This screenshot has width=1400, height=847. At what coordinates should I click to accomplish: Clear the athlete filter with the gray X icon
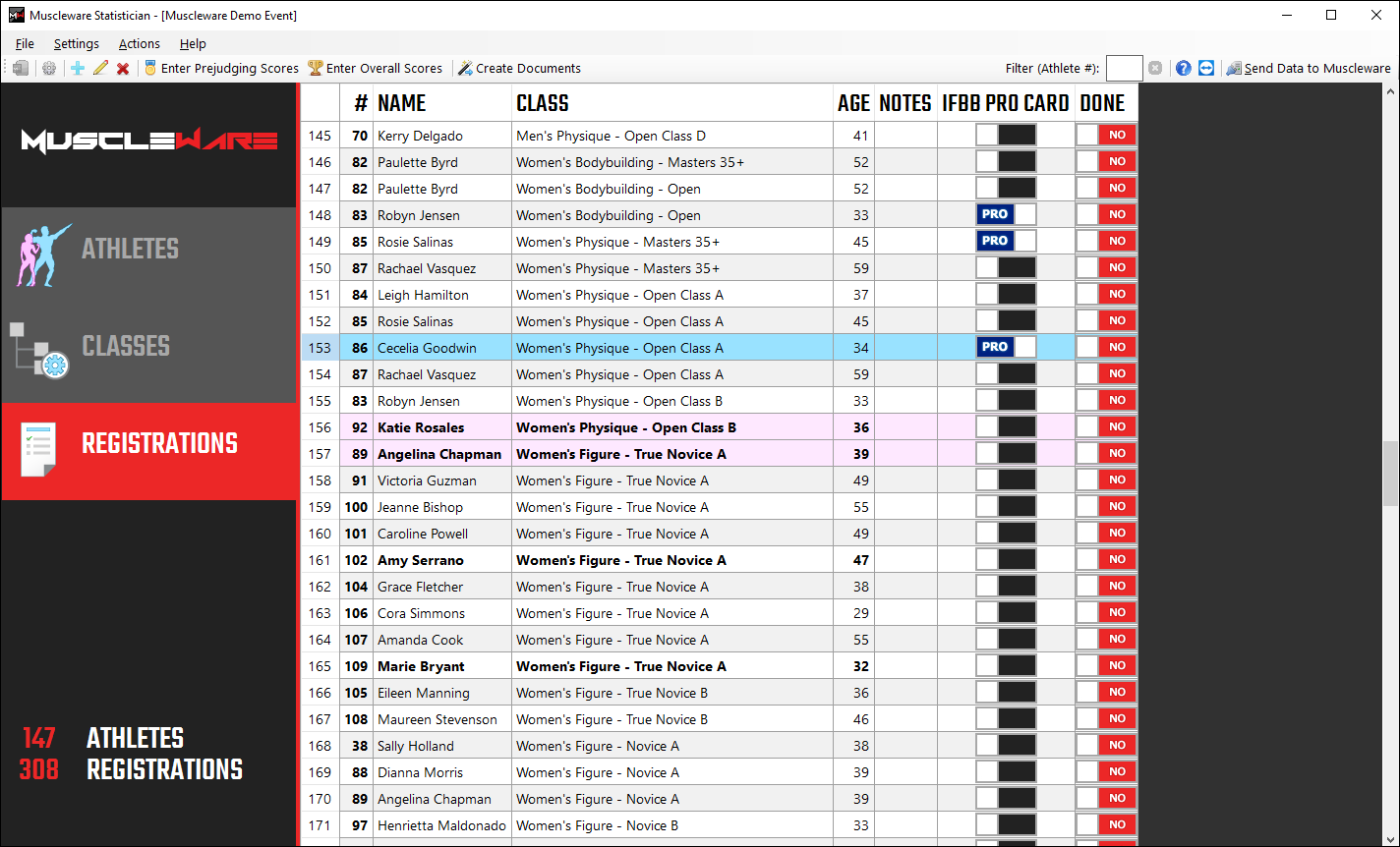(1155, 68)
